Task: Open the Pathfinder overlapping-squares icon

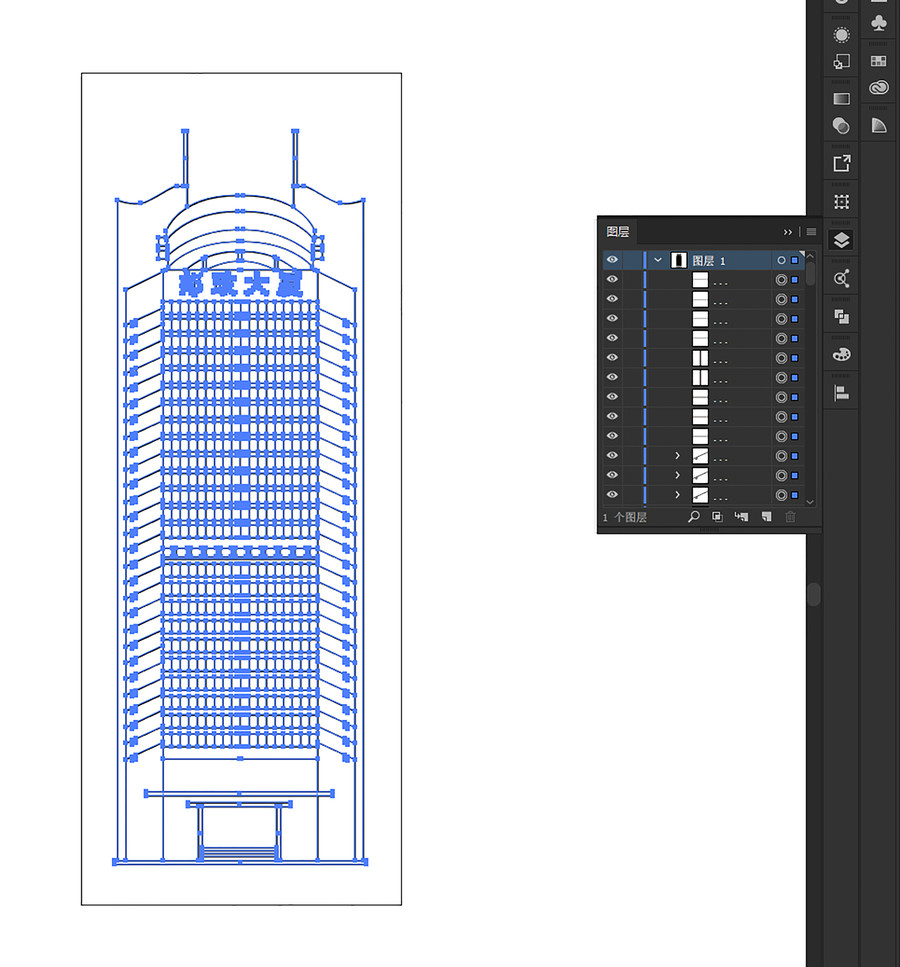Action: (x=841, y=317)
